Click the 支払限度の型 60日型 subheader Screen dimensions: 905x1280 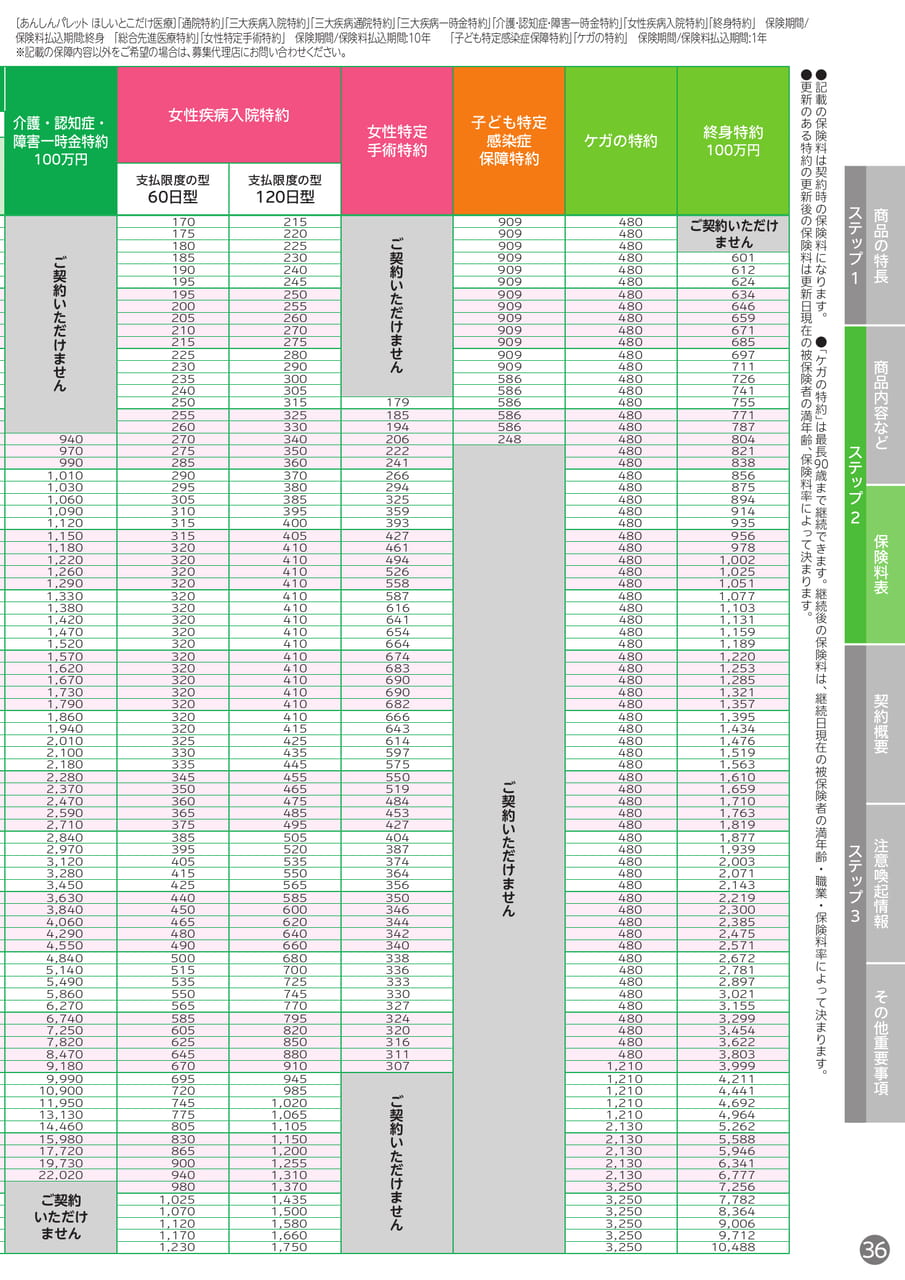point(173,189)
